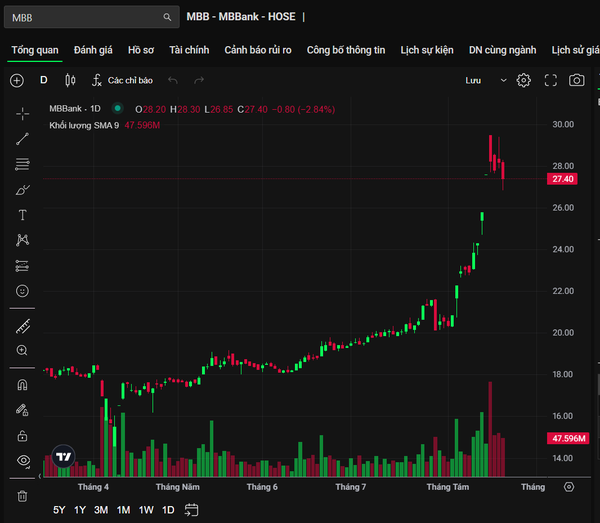Select the zoom in magnifier tool
600x523 pixels.
22,350
